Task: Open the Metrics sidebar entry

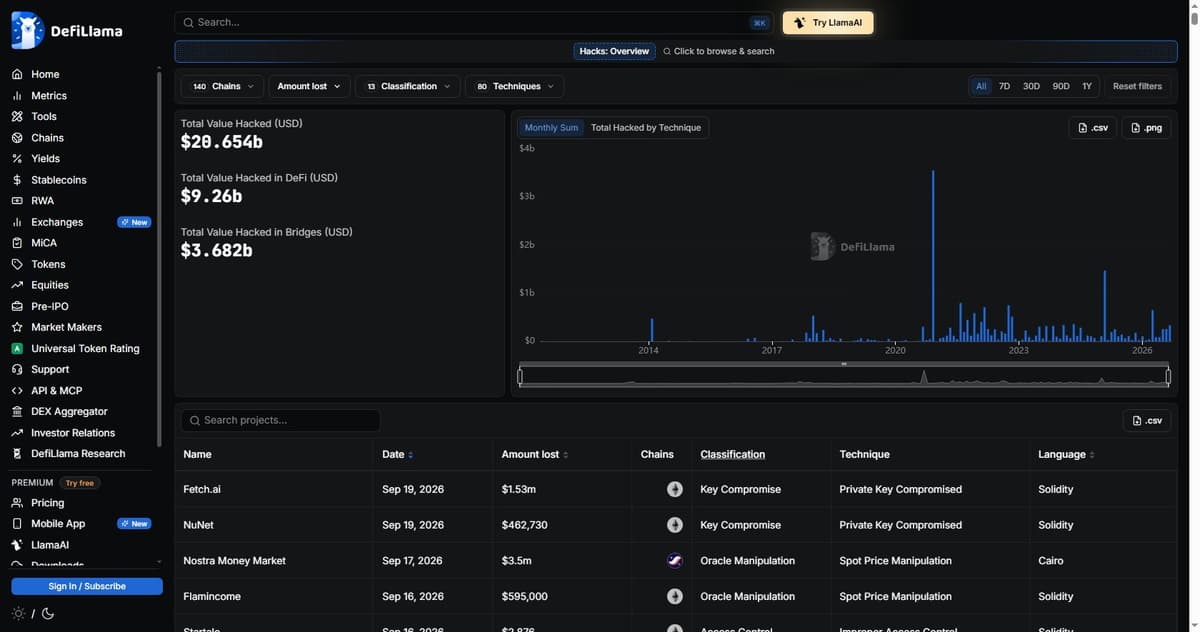Action: point(49,96)
